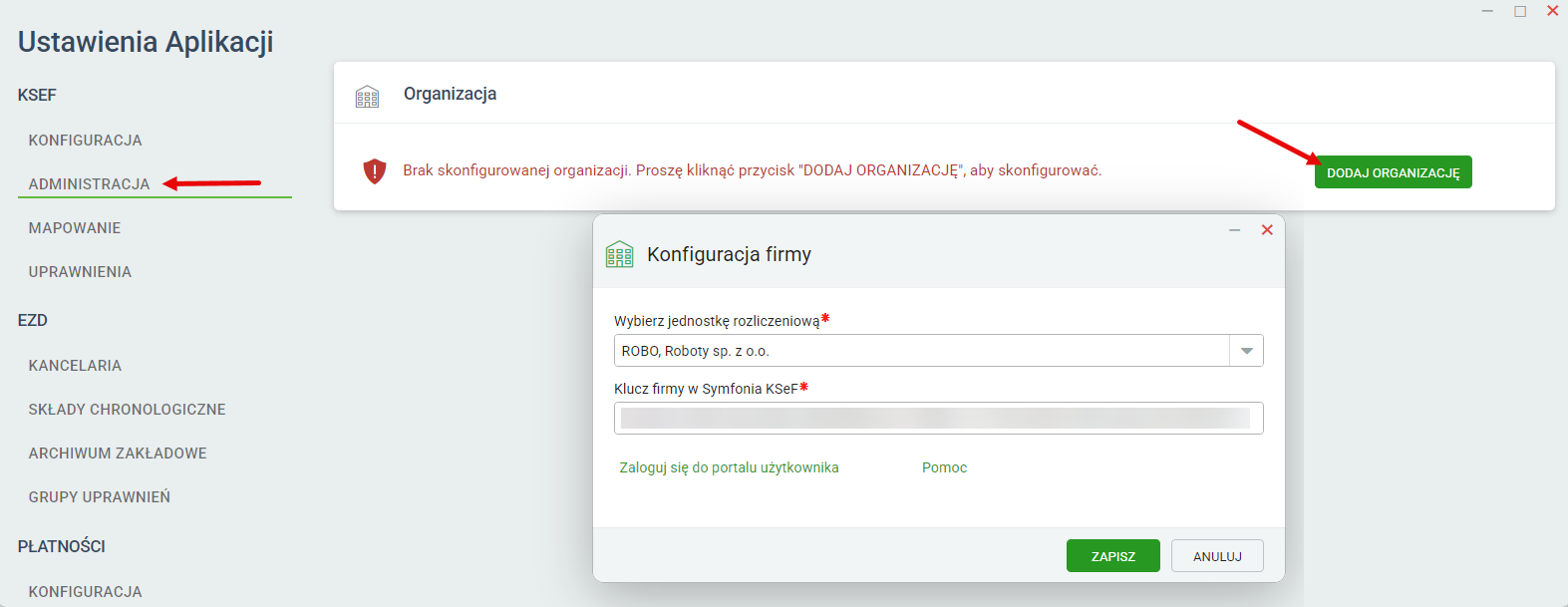Image resolution: width=1568 pixels, height=607 pixels.
Task: Open the Uprawnienia menu item
Action: click(x=80, y=272)
